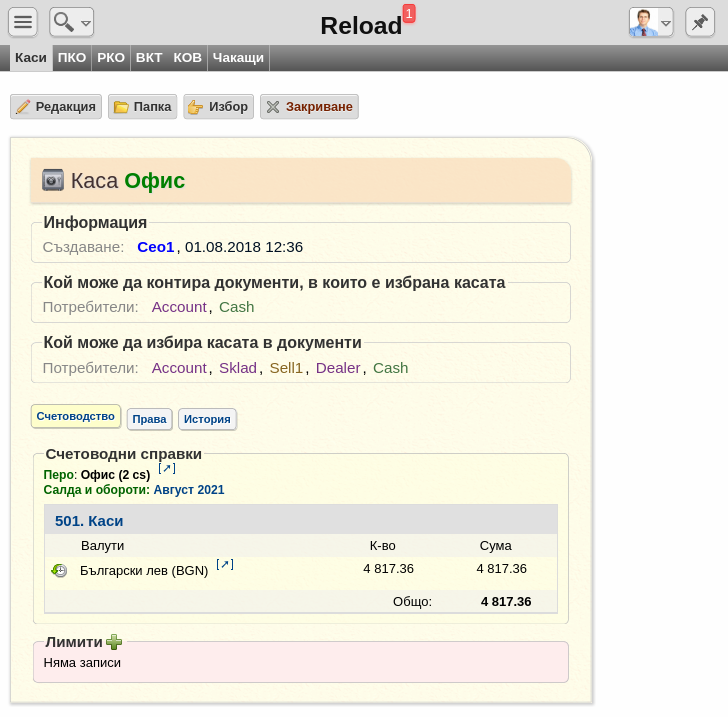
Task: Open the Sell1 user link
Action: (x=286, y=368)
